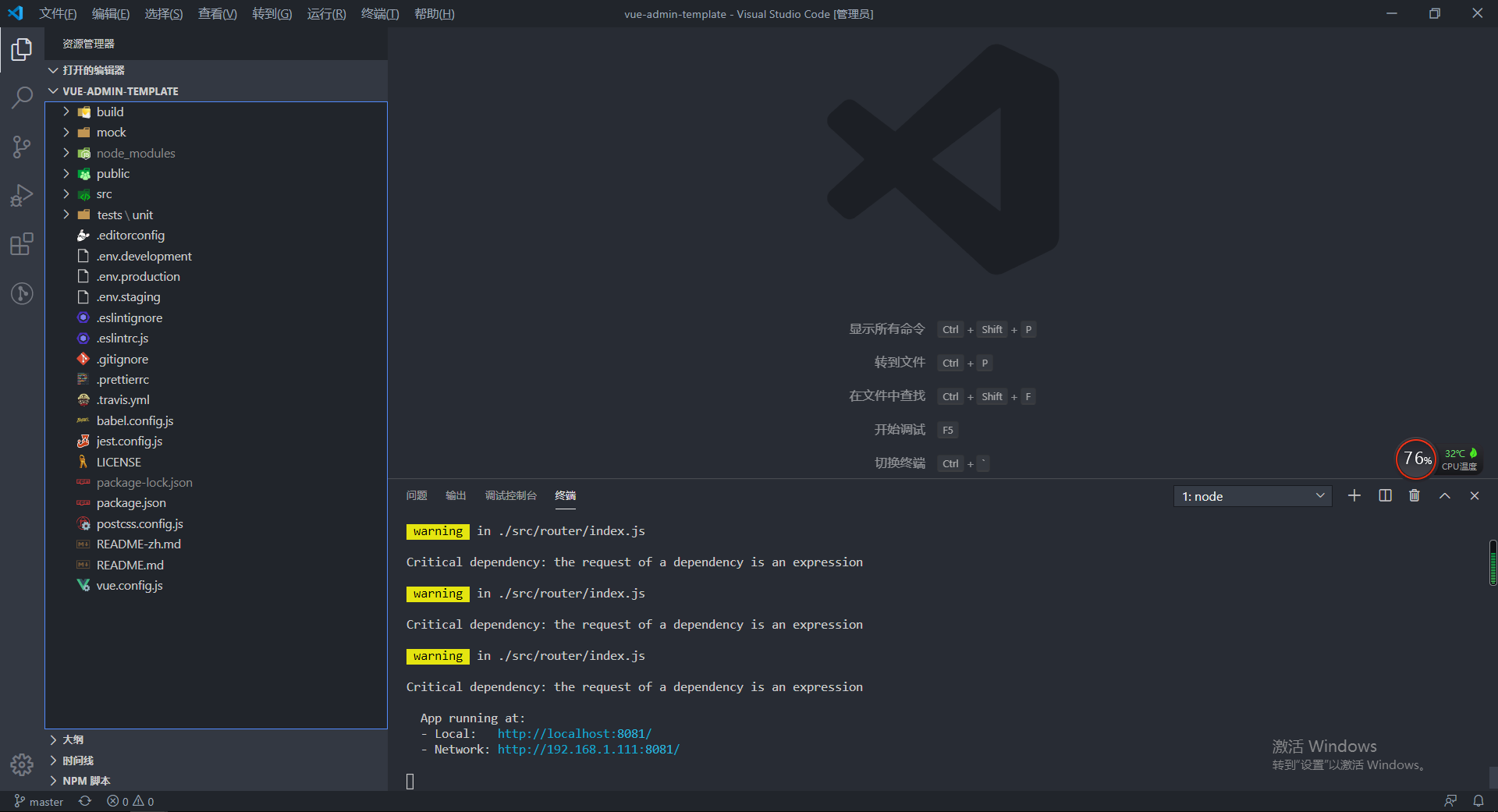The height and width of the screenshot is (812, 1498).
Task: Open the Extensions view
Action: tap(22, 244)
